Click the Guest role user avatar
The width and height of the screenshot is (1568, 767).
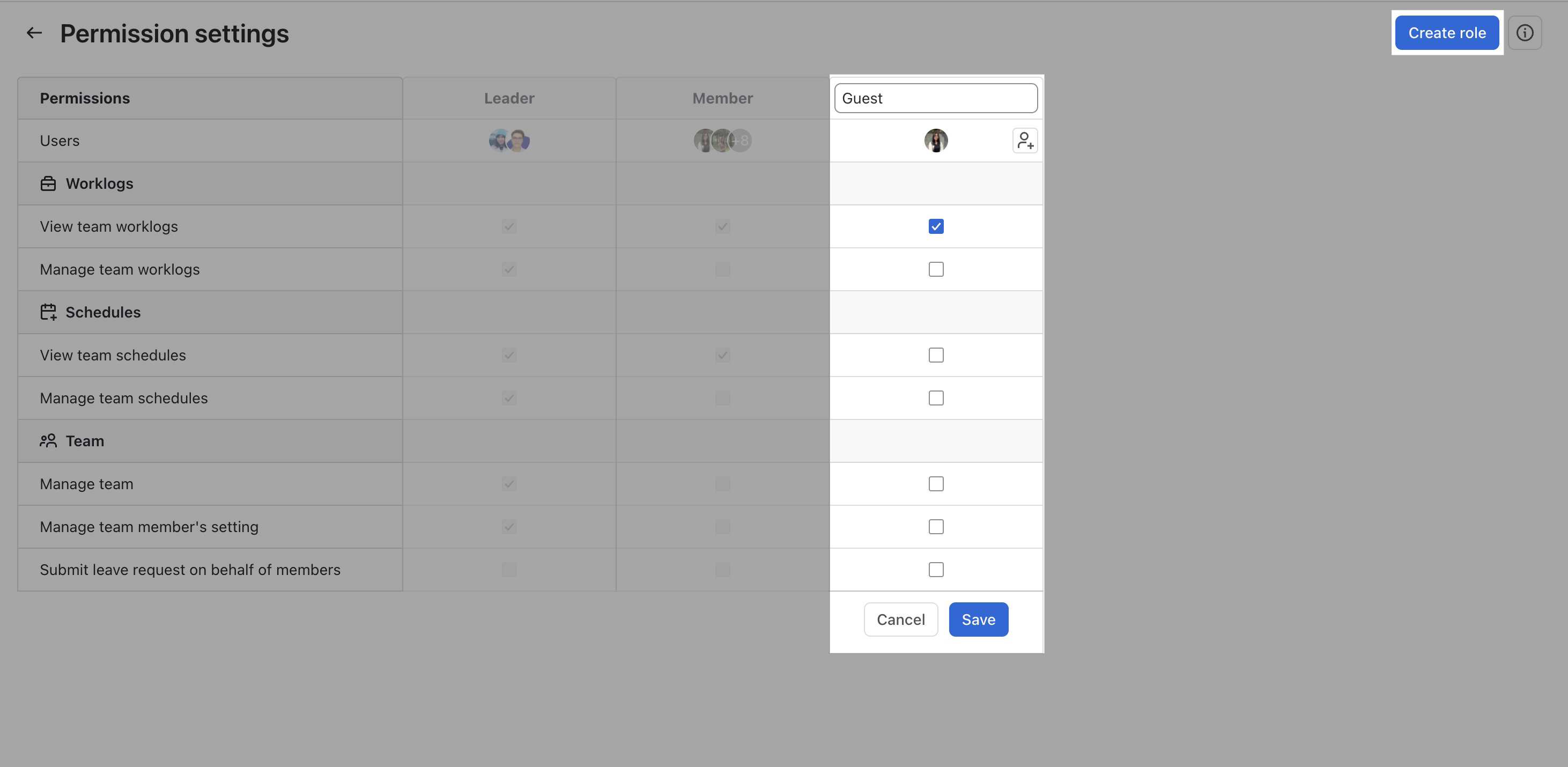936,141
